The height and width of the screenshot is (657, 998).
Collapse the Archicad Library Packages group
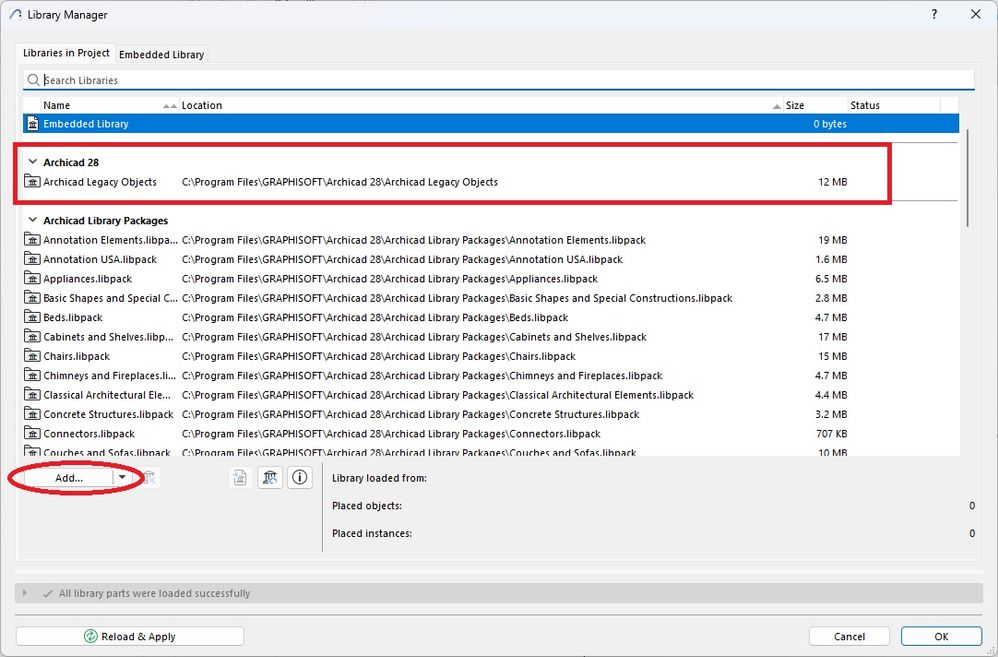(x=33, y=220)
